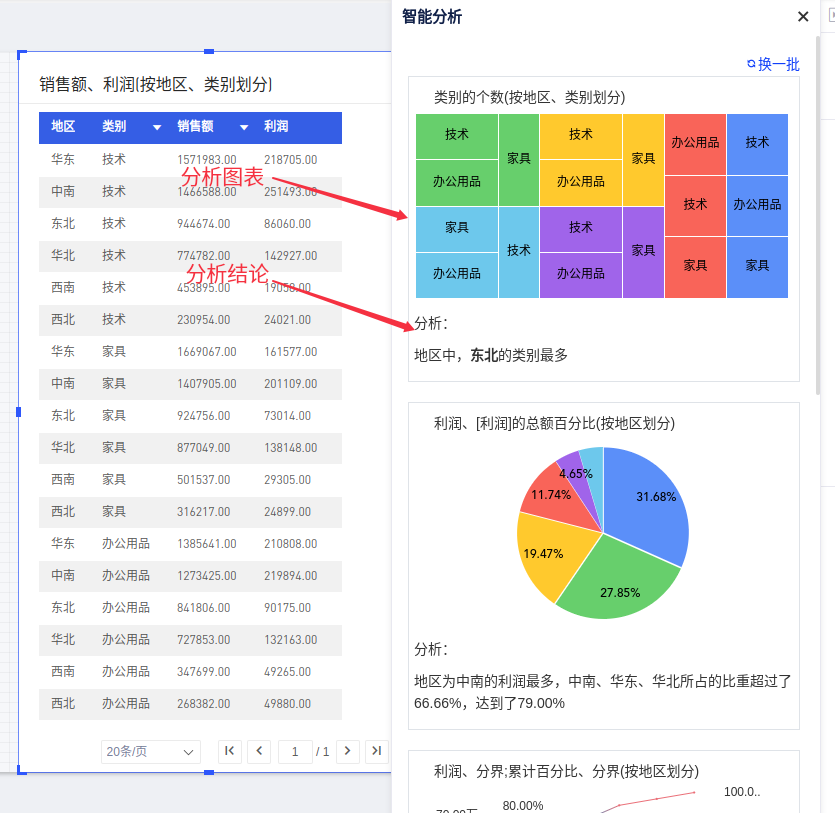This screenshot has height=813, width=835.
Task: Jump to the last table page
Action: point(377,751)
